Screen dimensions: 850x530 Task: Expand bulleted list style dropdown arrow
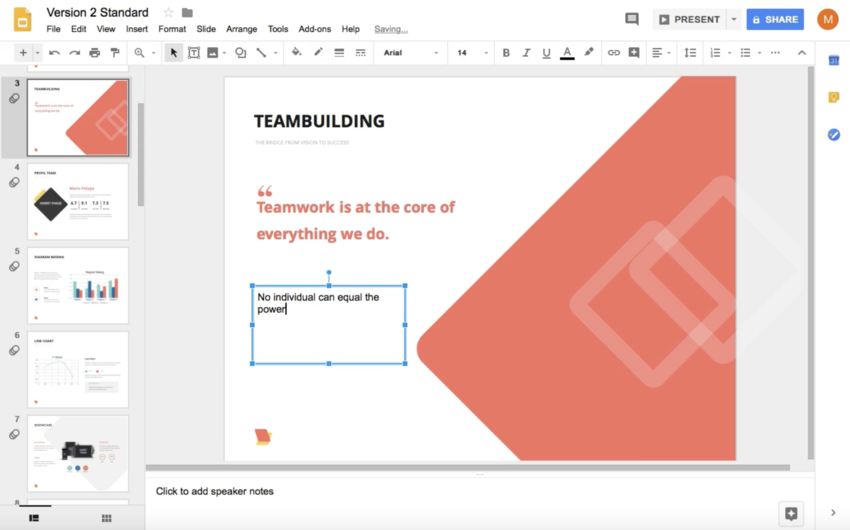click(759, 53)
